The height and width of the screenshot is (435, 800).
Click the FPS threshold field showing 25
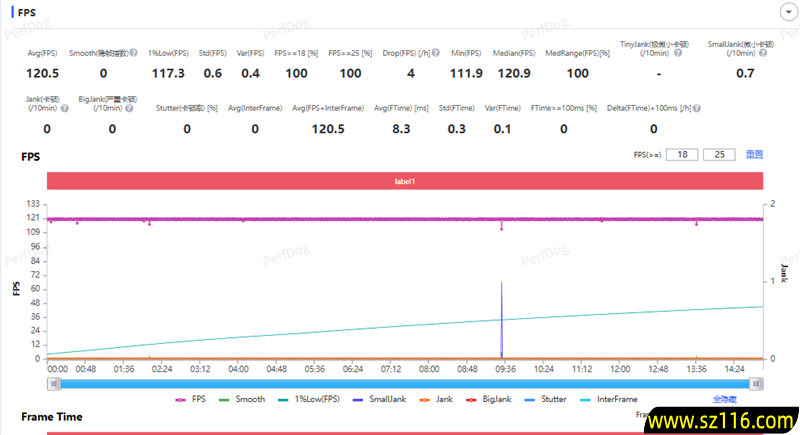click(719, 154)
